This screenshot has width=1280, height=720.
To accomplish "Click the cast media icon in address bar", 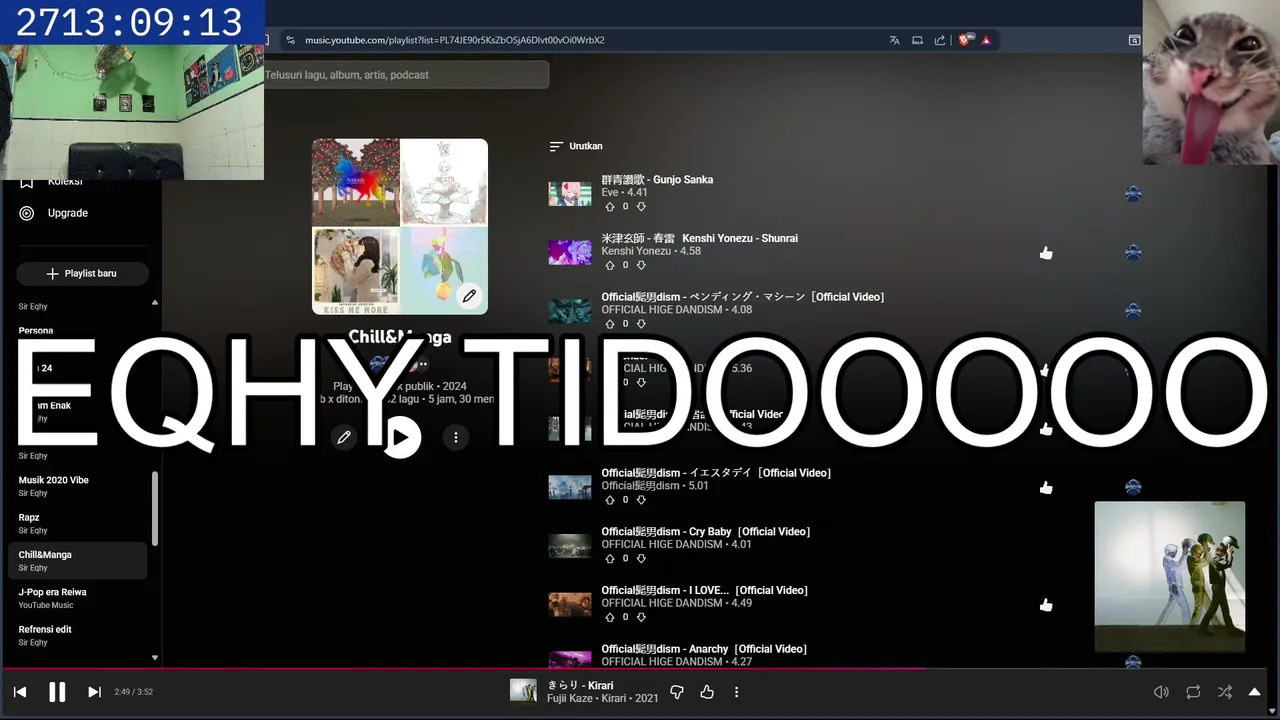I will [x=917, y=40].
